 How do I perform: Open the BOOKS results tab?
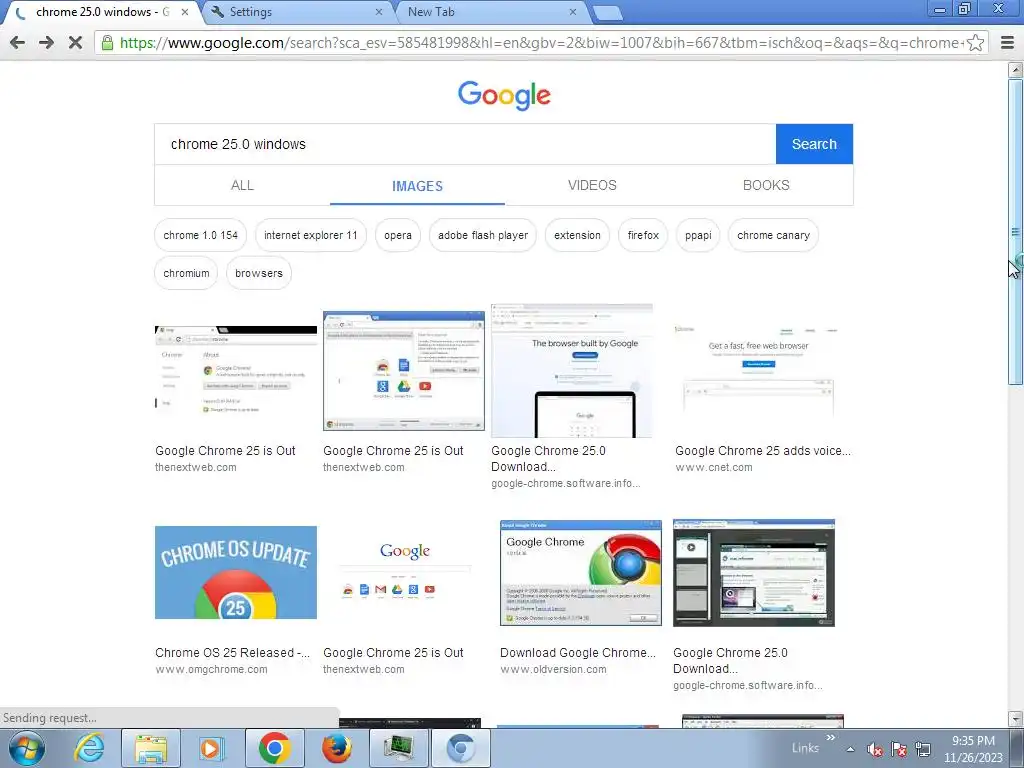tap(766, 185)
